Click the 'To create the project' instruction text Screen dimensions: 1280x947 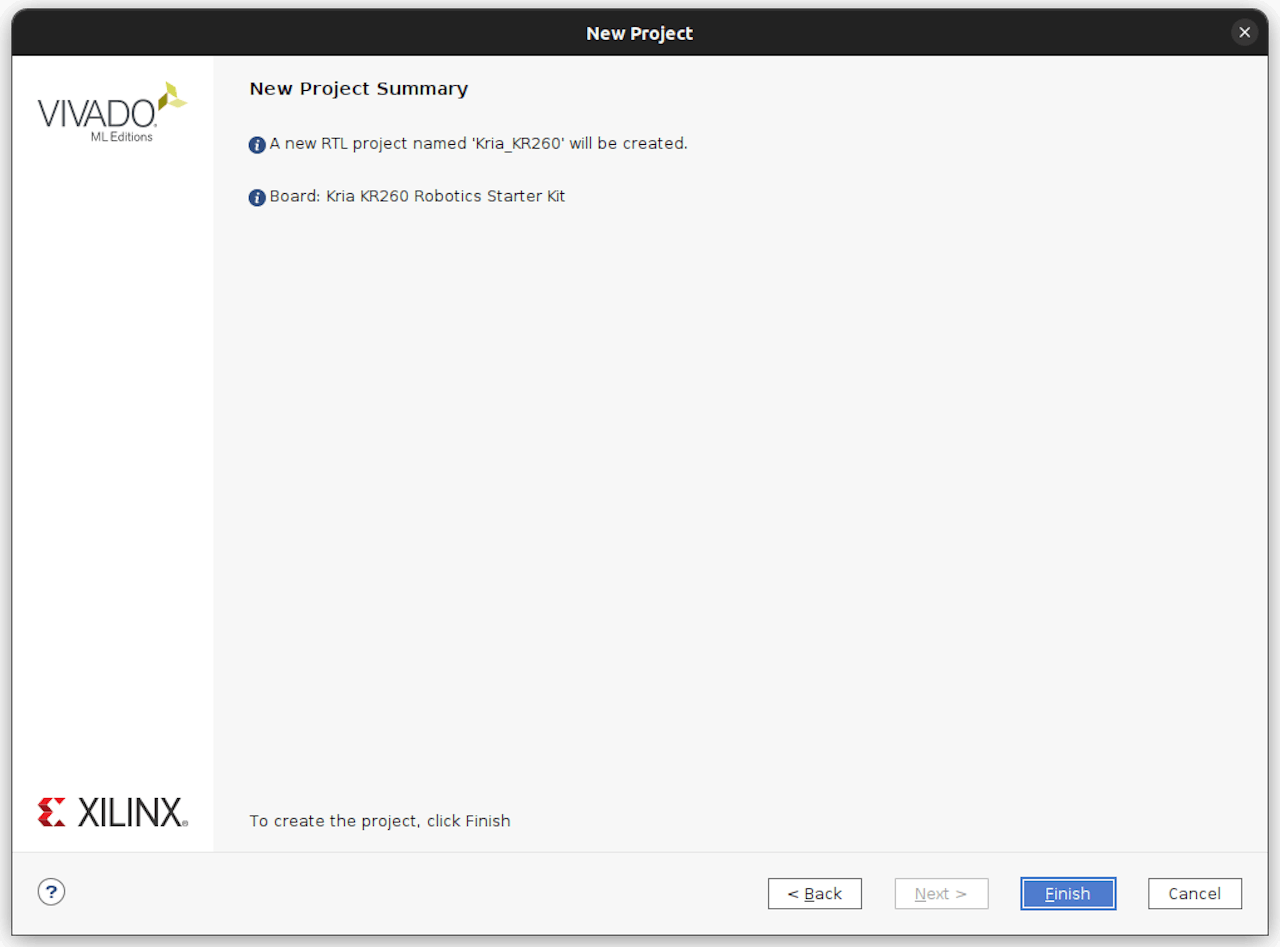pyautogui.click(x=379, y=821)
